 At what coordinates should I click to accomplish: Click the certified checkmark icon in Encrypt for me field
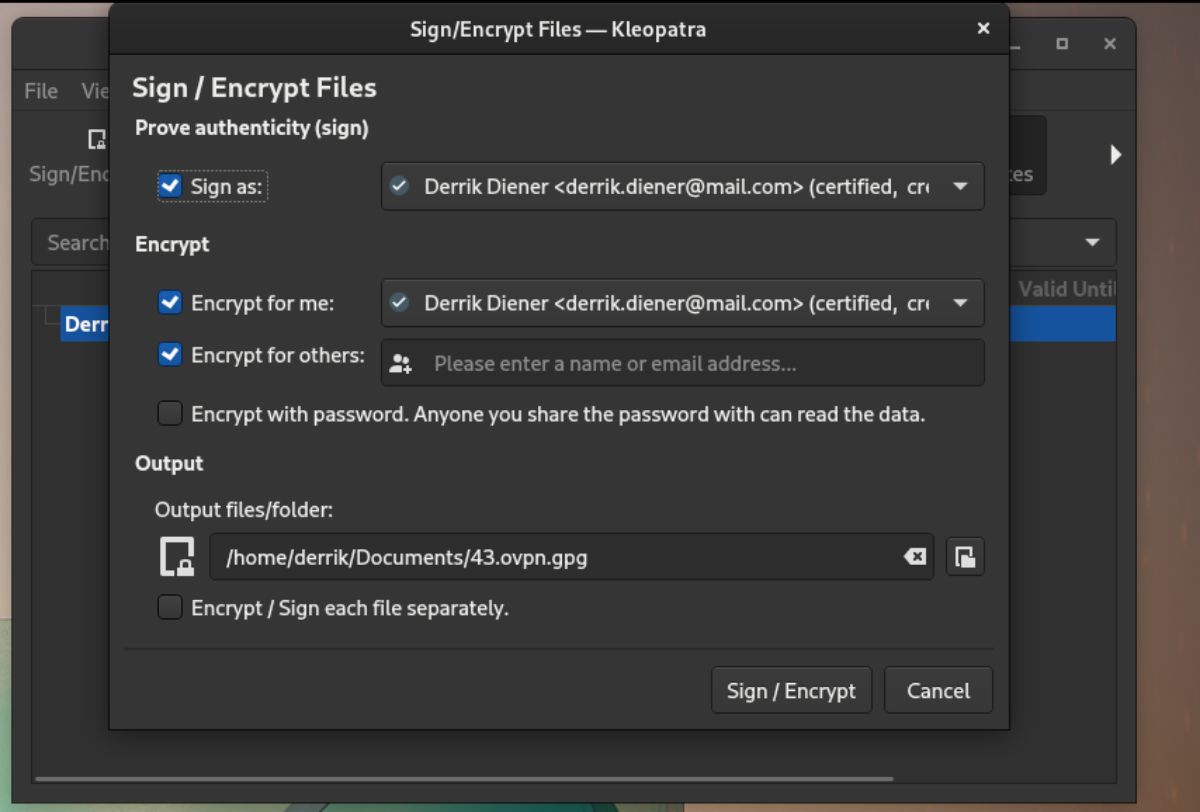(x=399, y=303)
